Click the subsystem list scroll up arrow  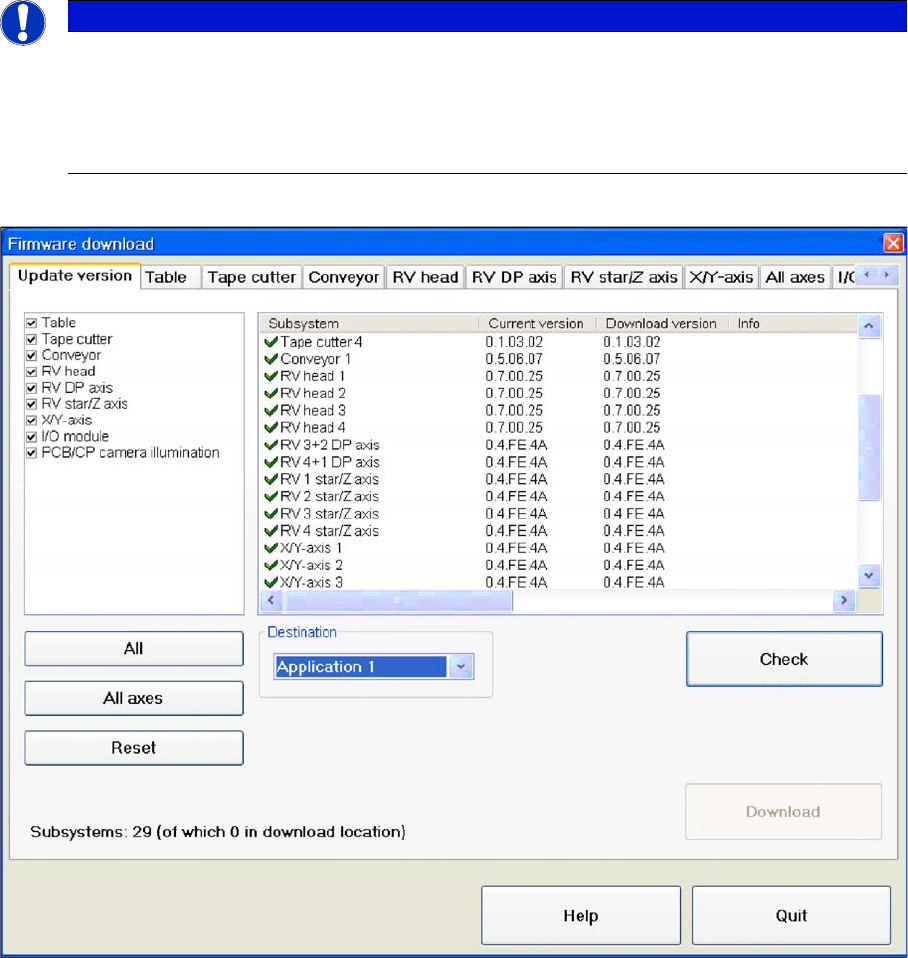869,326
